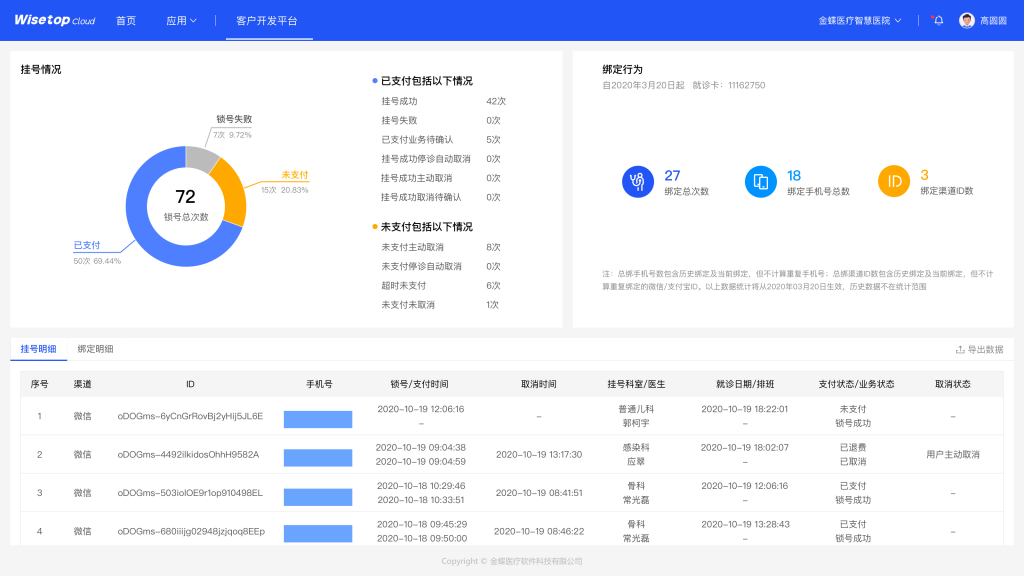This screenshot has height=576, width=1024.
Task: Go to 首页 in top navigation
Action: coord(126,20)
